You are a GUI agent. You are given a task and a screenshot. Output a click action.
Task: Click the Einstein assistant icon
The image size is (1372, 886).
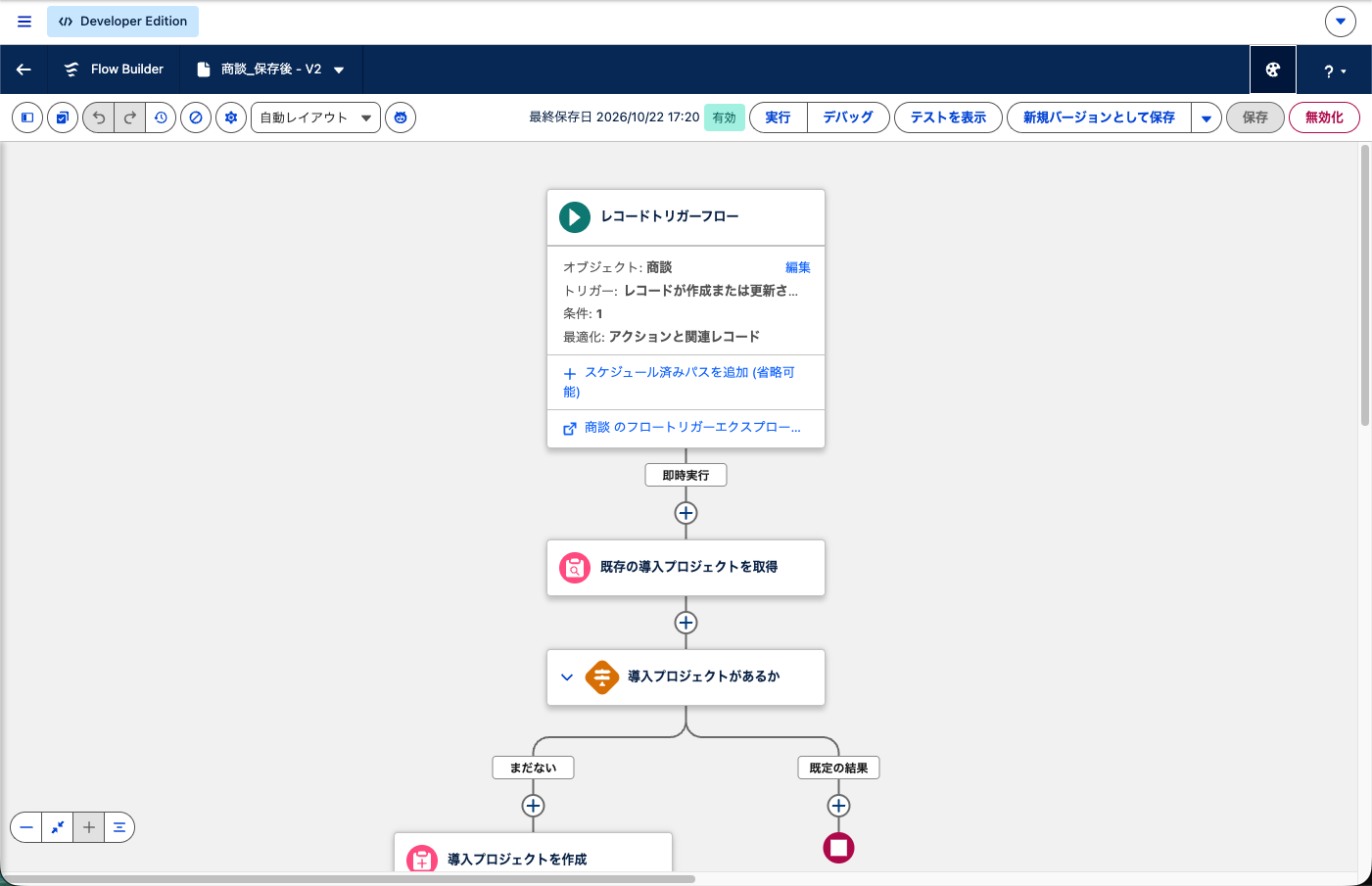tap(401, 117)
